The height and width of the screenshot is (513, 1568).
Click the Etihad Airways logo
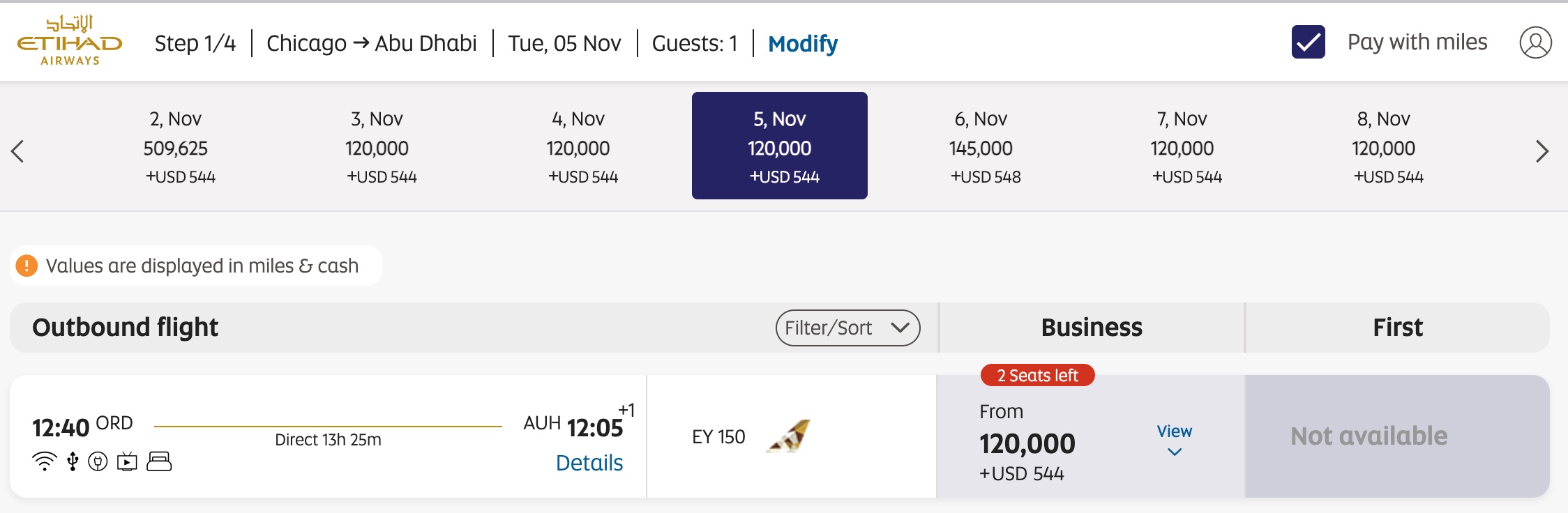click(70, 42)
